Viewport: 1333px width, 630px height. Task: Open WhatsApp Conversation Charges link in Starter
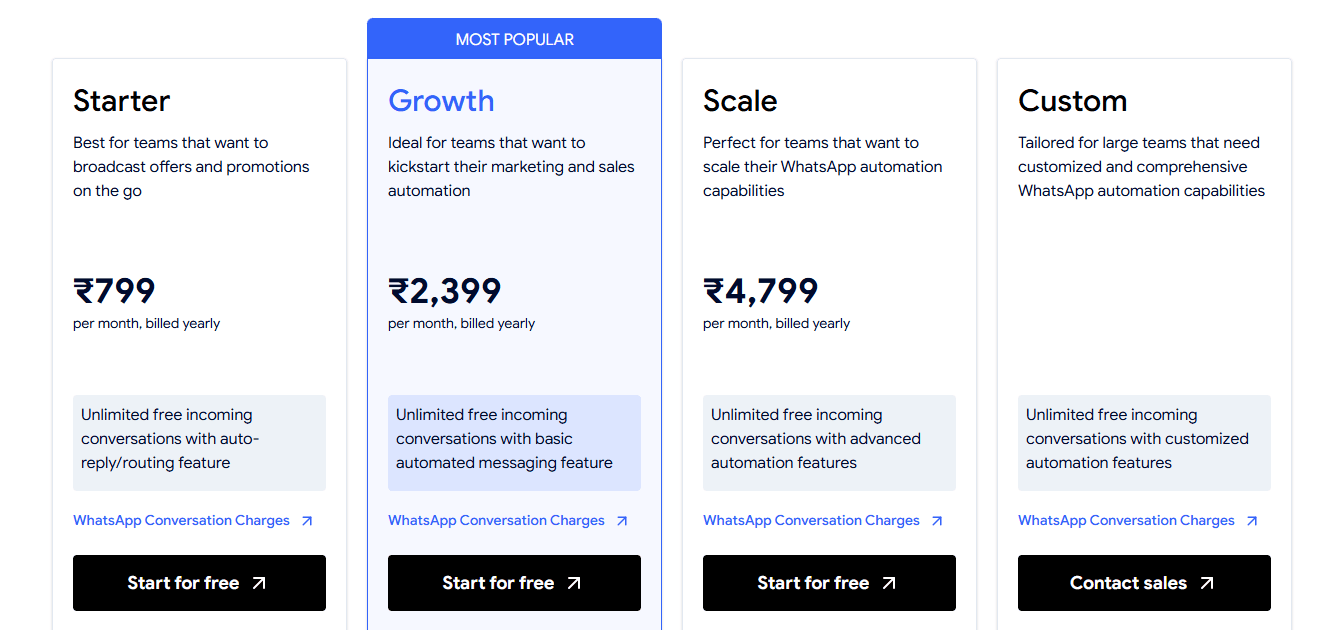coord(181,521)
